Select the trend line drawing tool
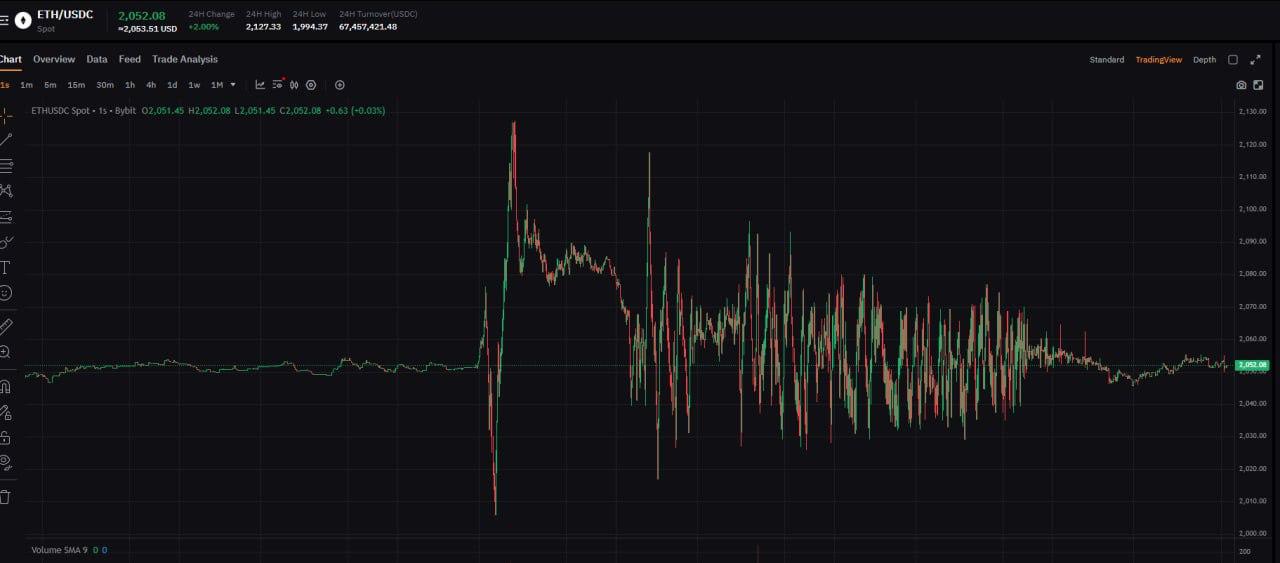1280x563 pixels. click(x=6, y=140)
